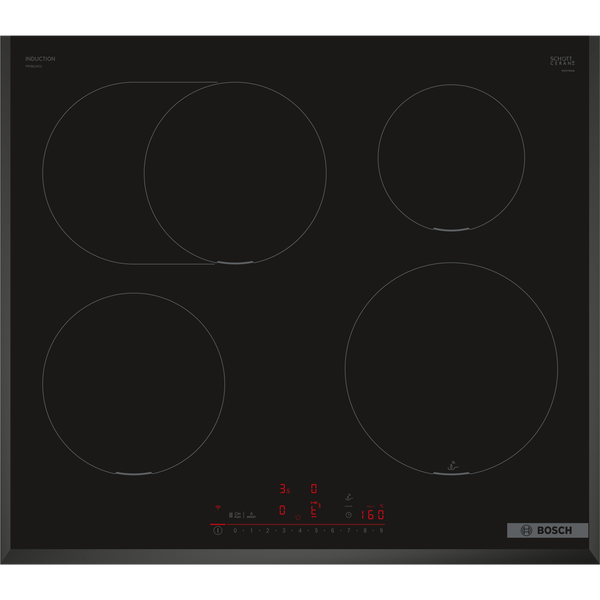Select the frying sensor pan icon above the timer

pos(349,497)
